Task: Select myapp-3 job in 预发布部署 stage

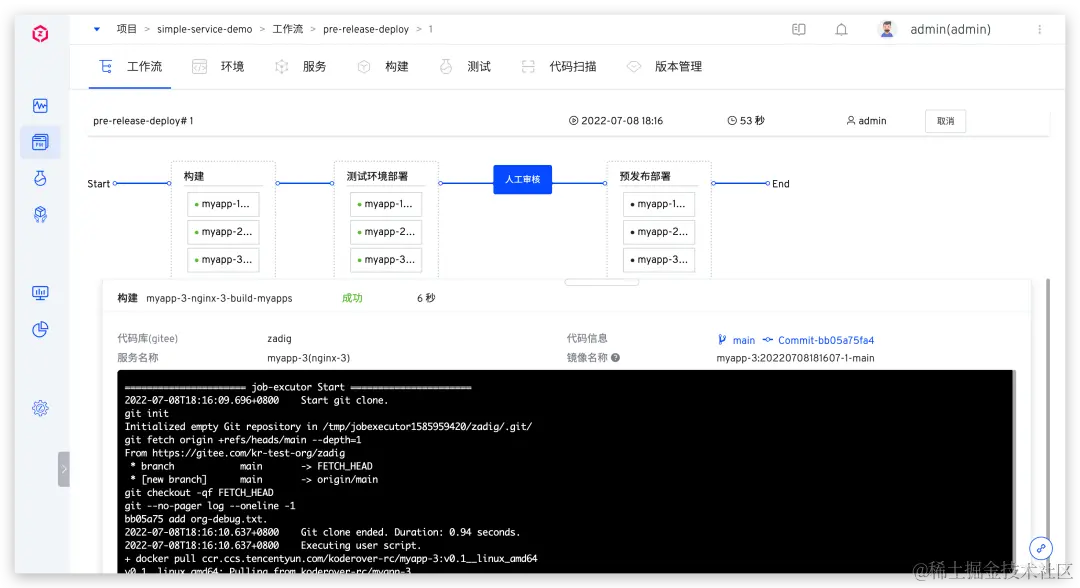Action: (659, 260)
